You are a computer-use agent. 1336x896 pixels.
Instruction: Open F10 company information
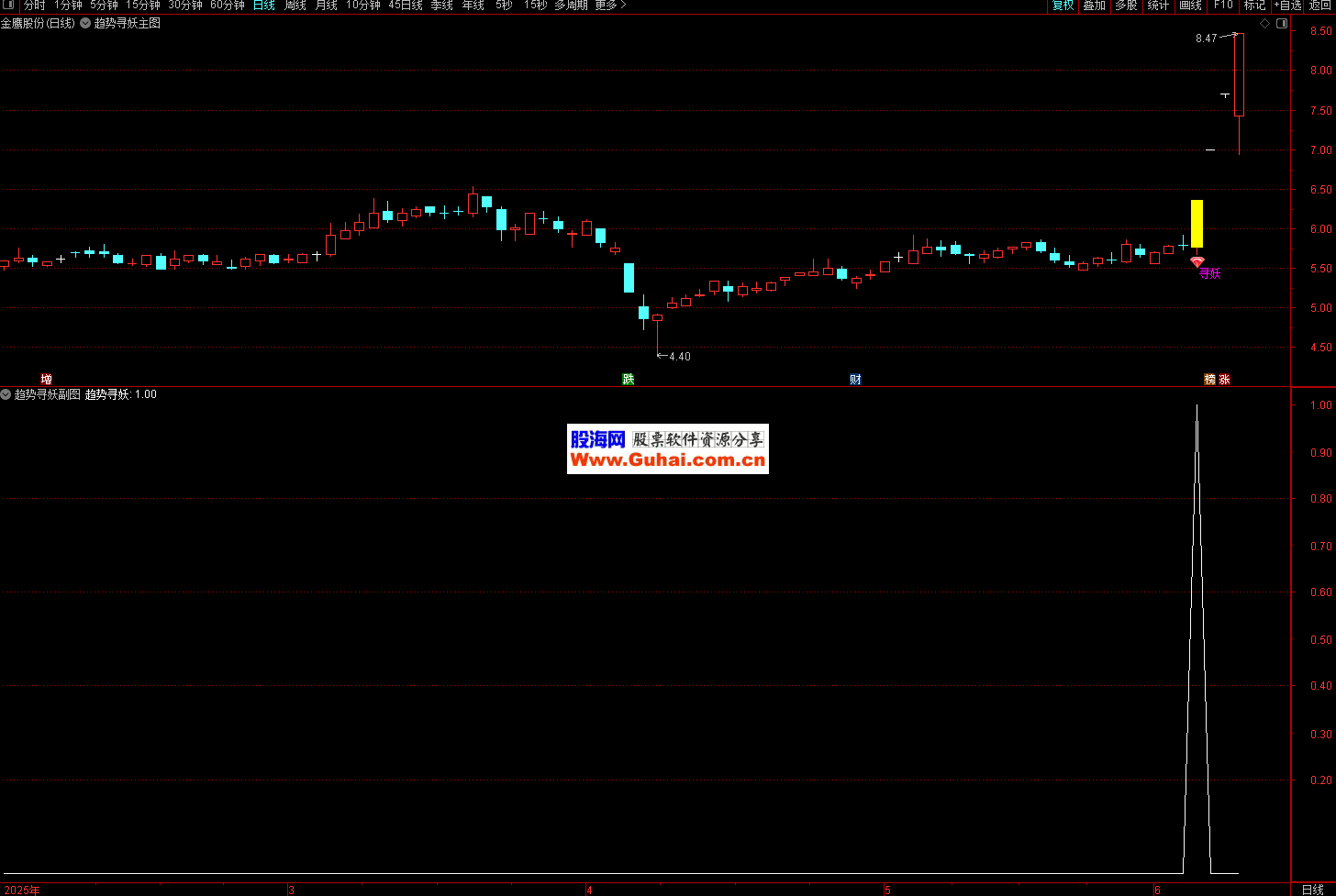pyautogui.click(x=1223, y=5)
